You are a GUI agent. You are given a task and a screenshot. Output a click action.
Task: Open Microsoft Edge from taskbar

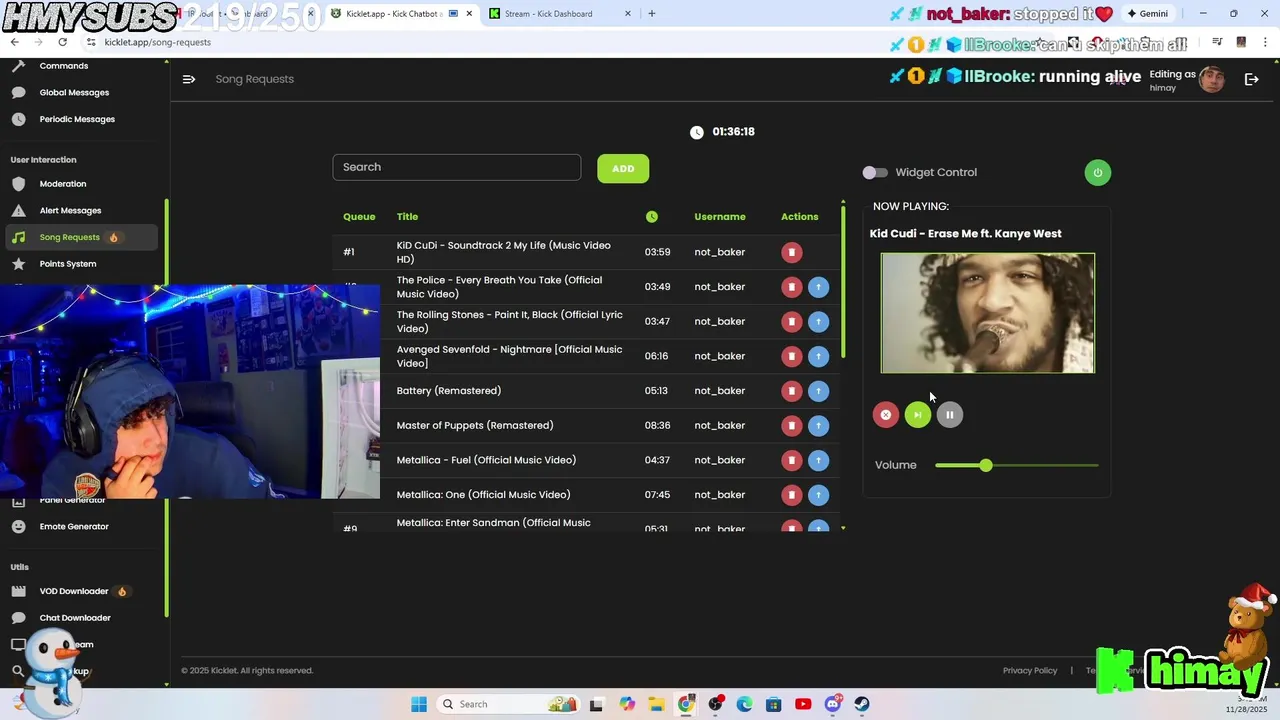click(744, 704)
